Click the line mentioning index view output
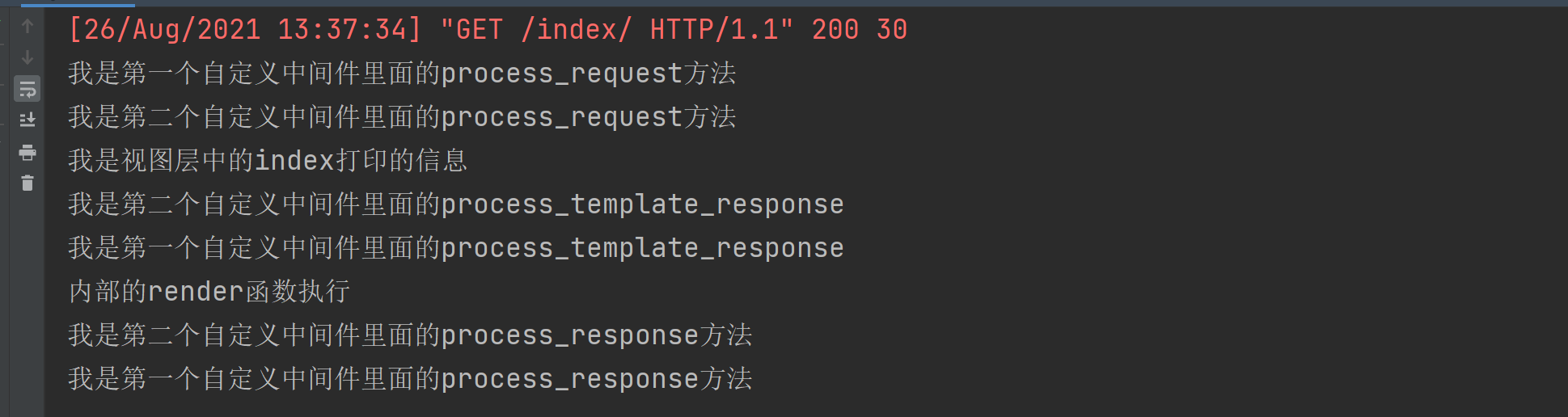Image resolution: width=1568 pixels, height=417 pixels. 268,161
